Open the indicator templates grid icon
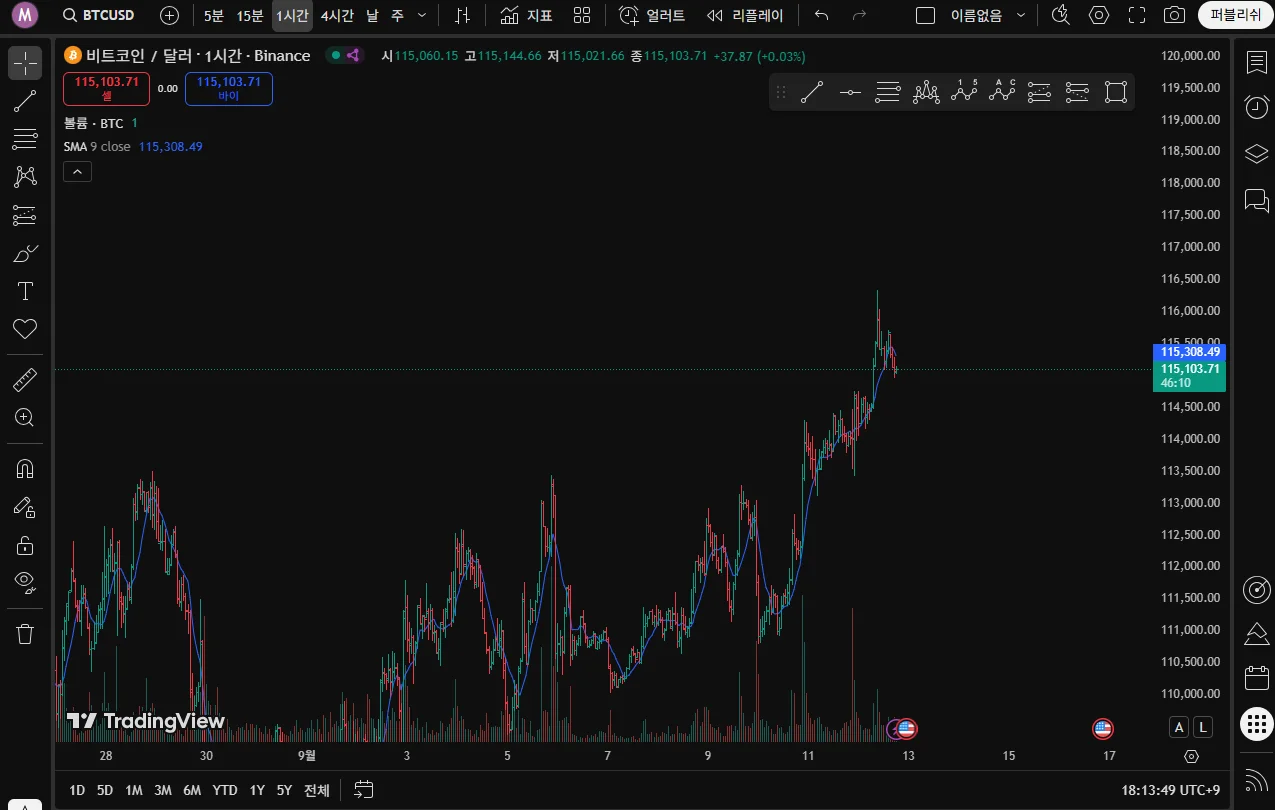The width and height of the screenshot is (1275, 810). tap(582, 15)
